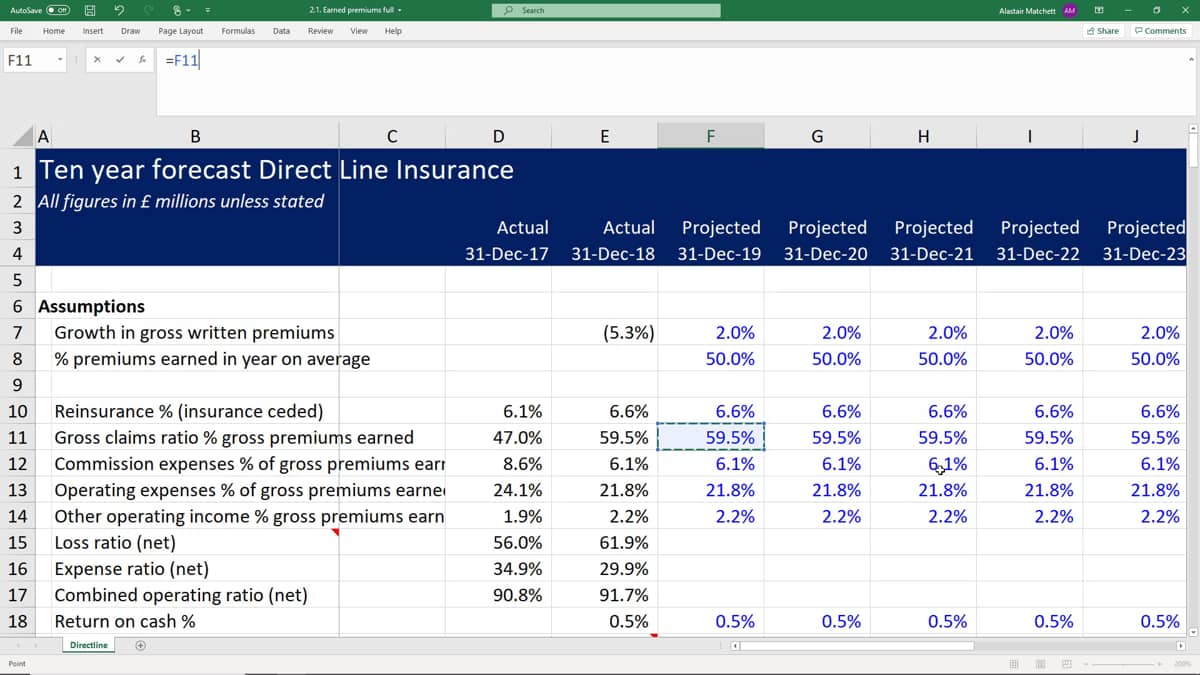Collapse the formula bar chevron
Image resolution: width=1200 pixels, height=675 pixels.
click(x=1190, y=57)
